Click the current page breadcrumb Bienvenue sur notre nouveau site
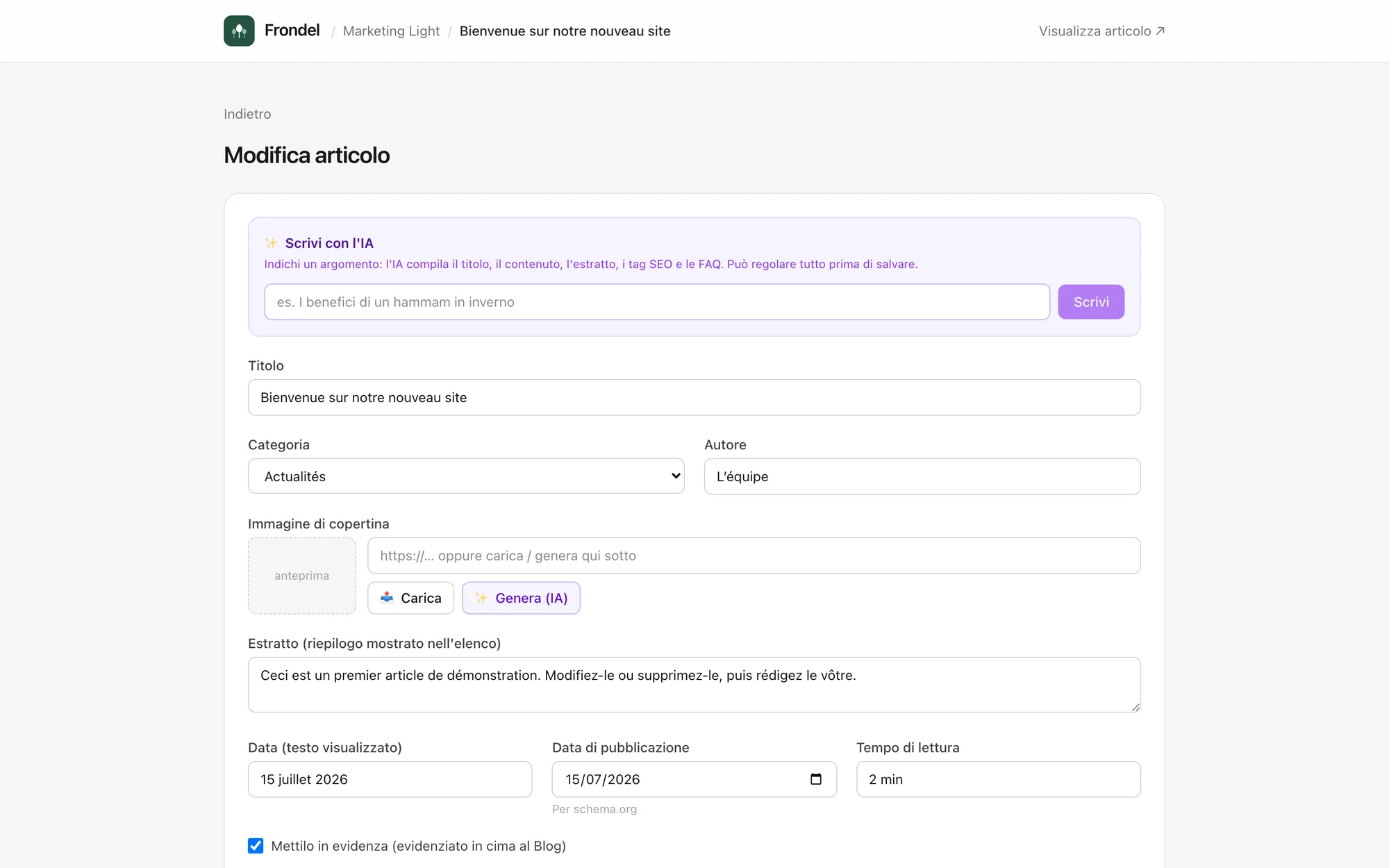1389x868 pixels. click(565, 31)
